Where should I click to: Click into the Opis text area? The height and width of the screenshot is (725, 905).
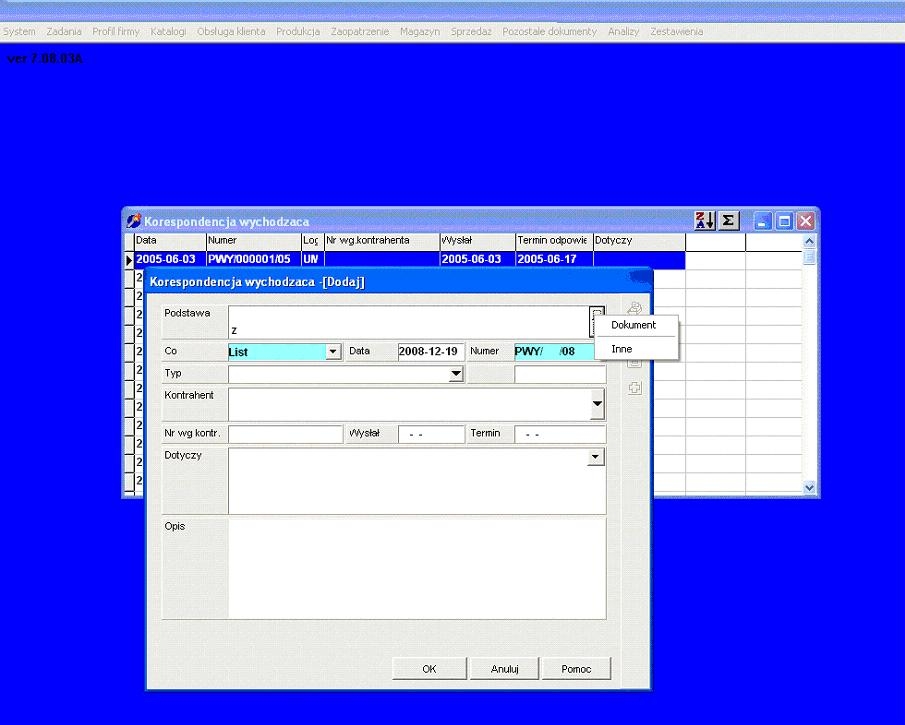click(x=416, y=568)
